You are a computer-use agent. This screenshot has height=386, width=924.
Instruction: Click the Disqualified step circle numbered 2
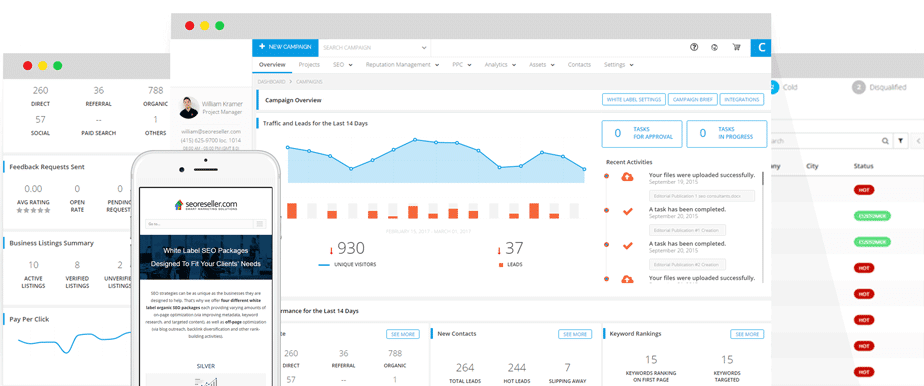[859, 87]
